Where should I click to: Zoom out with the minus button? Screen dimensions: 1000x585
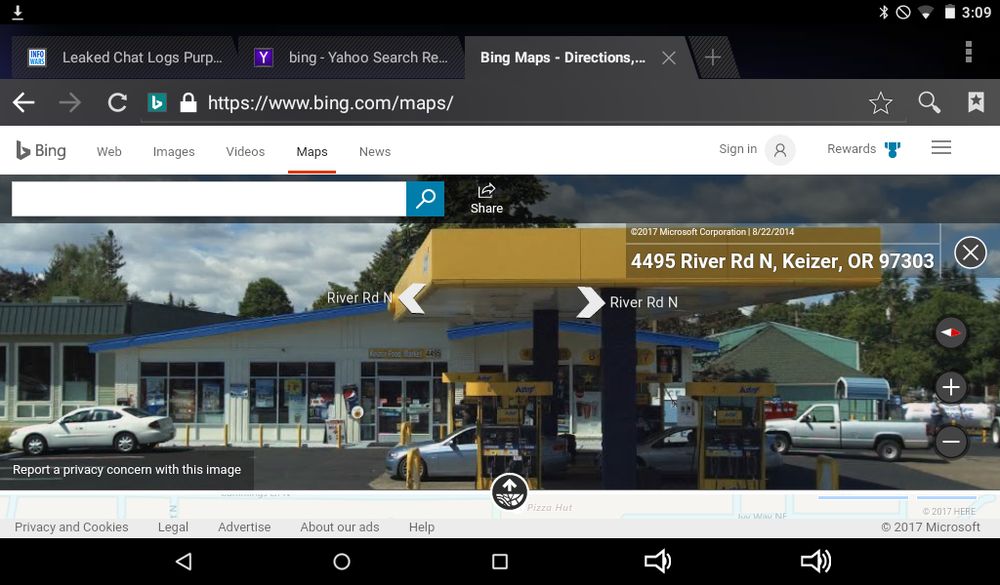(x=950, y=441)
